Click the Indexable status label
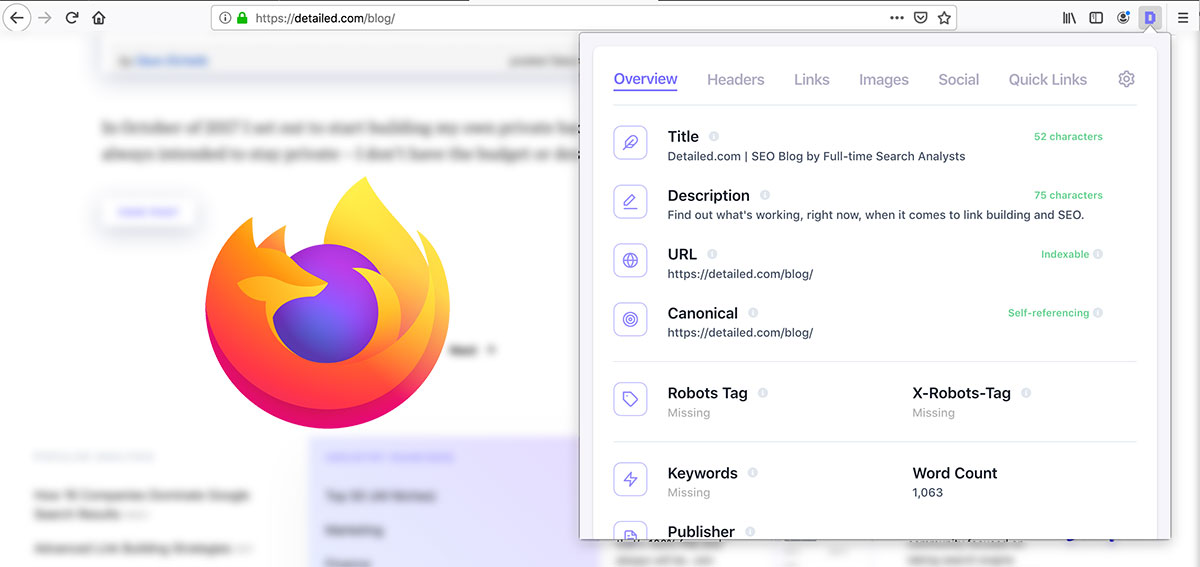The height and width of the screenshot is (567, 1200). coord(1065,254)
